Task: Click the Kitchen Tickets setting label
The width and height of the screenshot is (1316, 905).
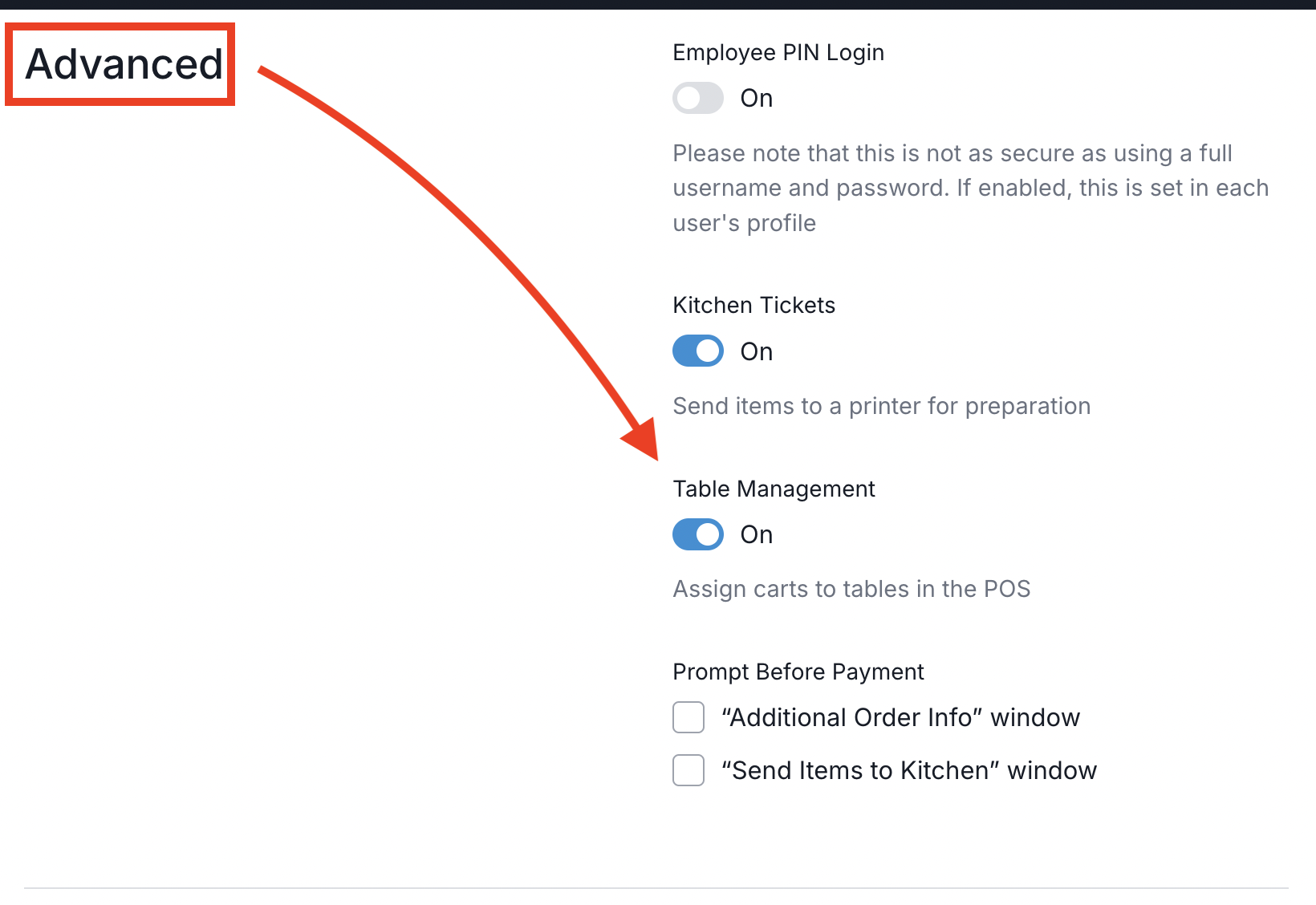Action: pos(753,305)
